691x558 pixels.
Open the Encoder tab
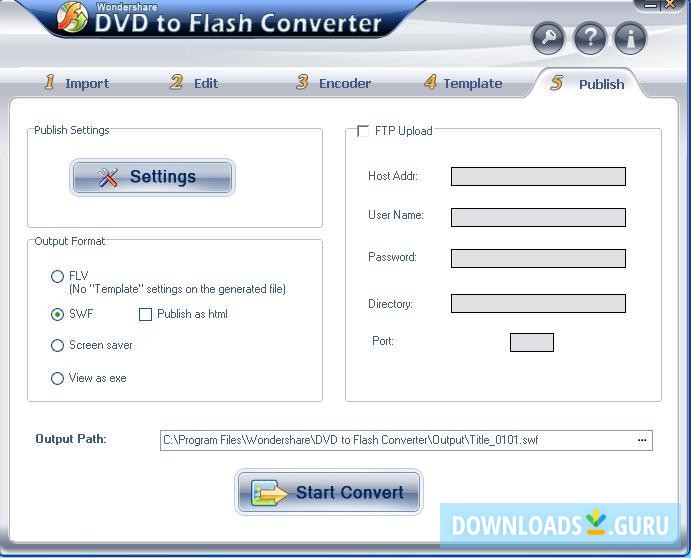click(333, 83)
